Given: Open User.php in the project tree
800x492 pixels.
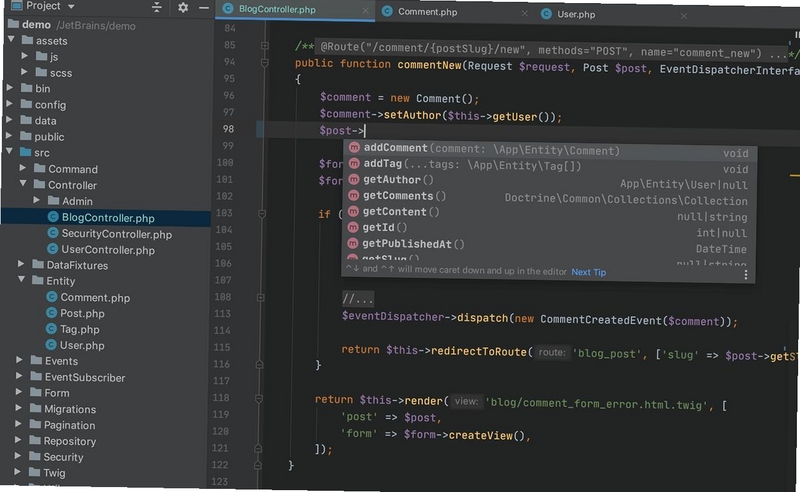Looking at the screenshot, I should click(x=74, y=345).
